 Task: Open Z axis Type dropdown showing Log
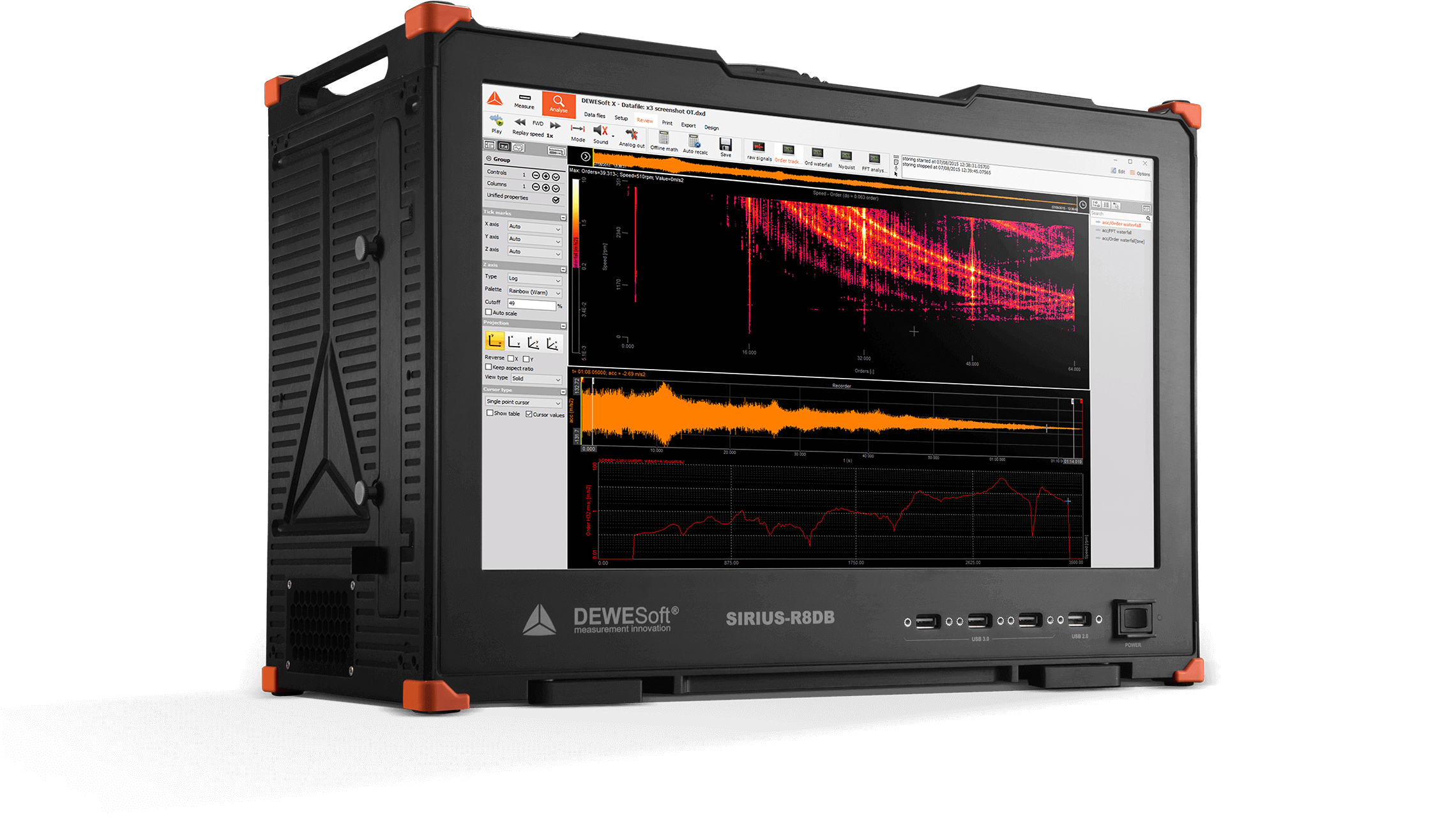pyautogui.click(x=535, y=279)
